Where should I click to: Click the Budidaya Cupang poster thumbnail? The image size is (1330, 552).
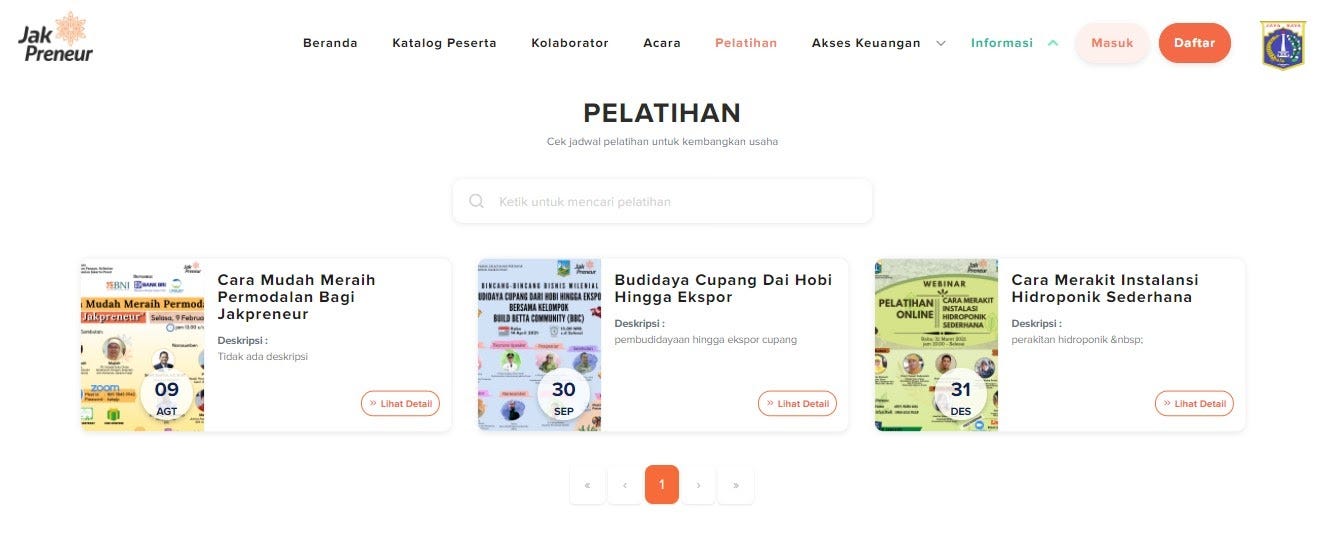pos(539,345)
